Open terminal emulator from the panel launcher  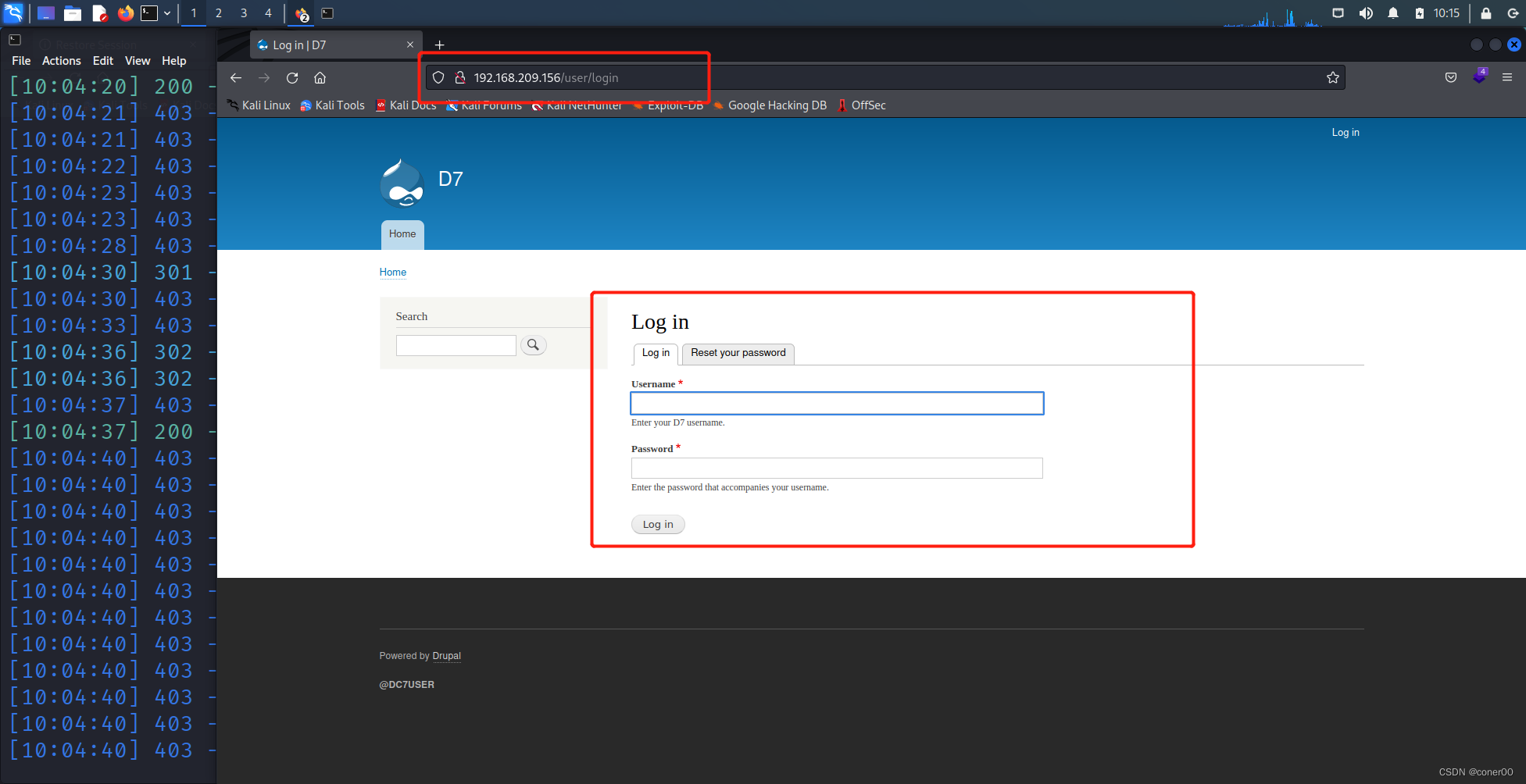[149, 13]
